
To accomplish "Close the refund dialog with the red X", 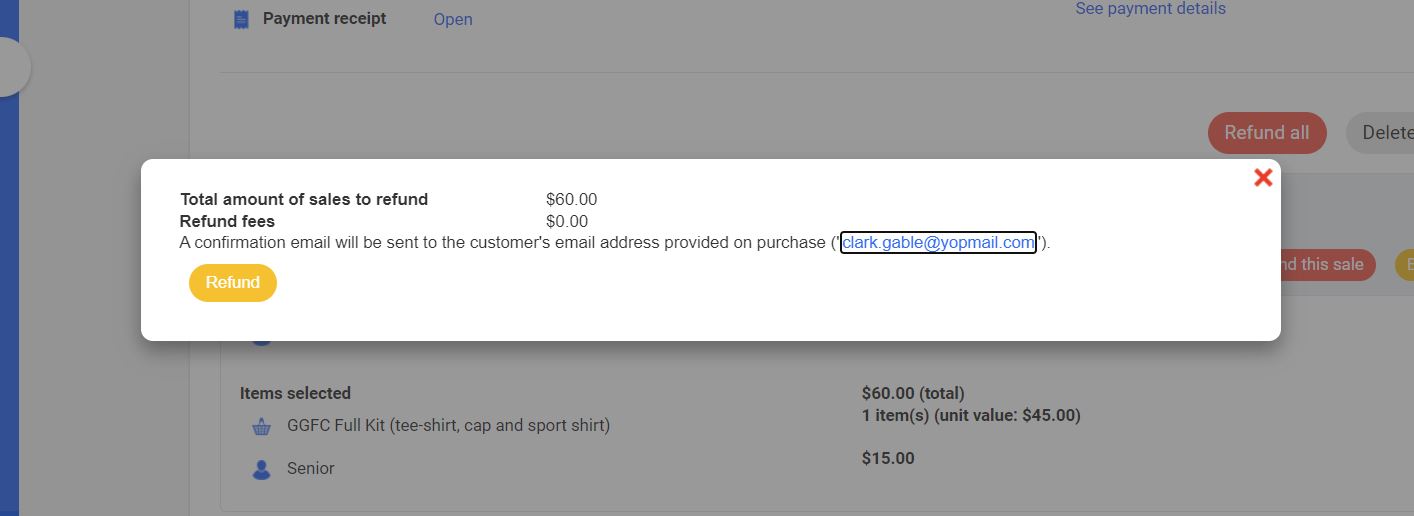I will (x=1263, y=178).
